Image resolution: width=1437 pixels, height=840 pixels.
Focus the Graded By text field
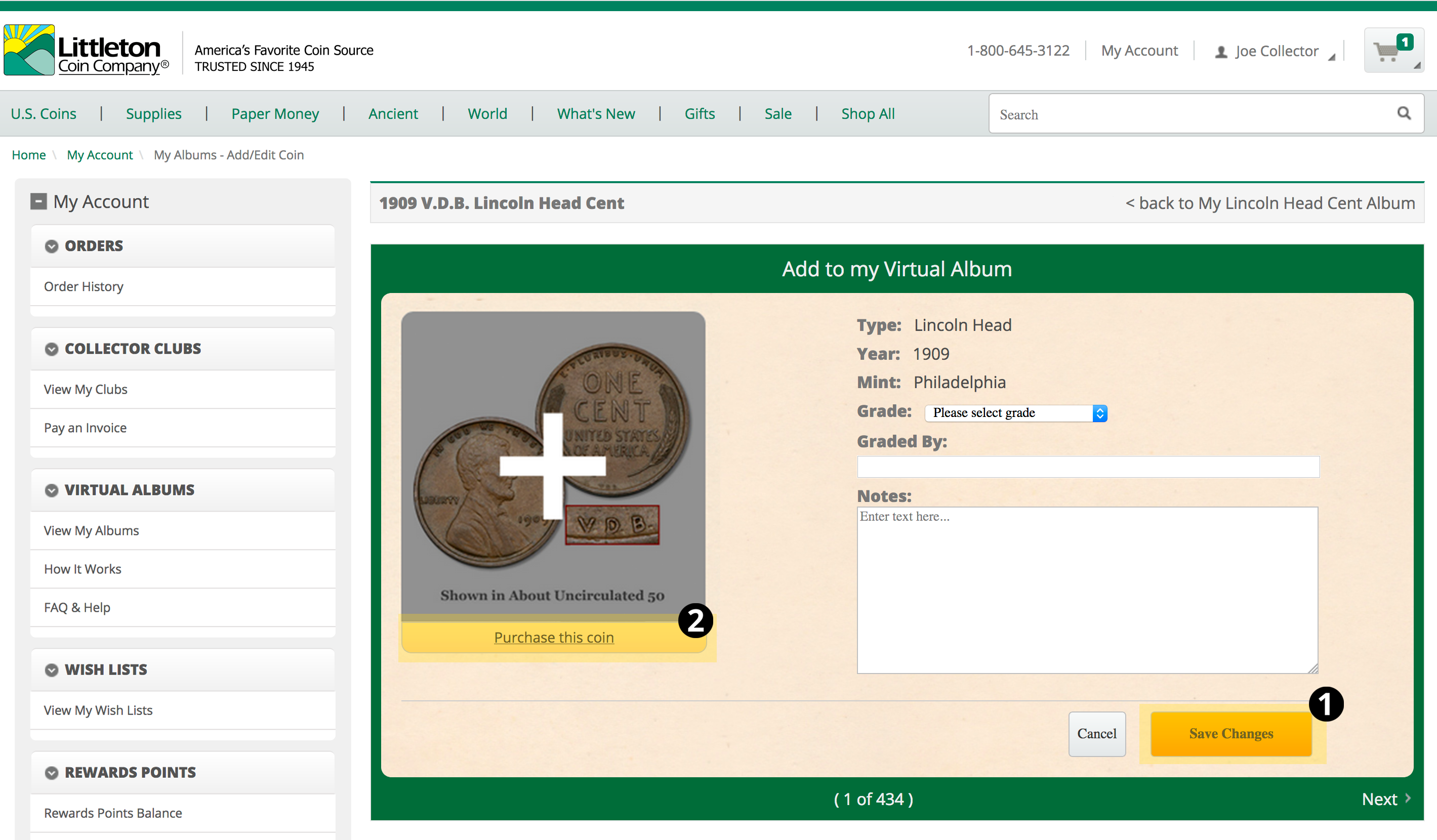coord(1088,467)
